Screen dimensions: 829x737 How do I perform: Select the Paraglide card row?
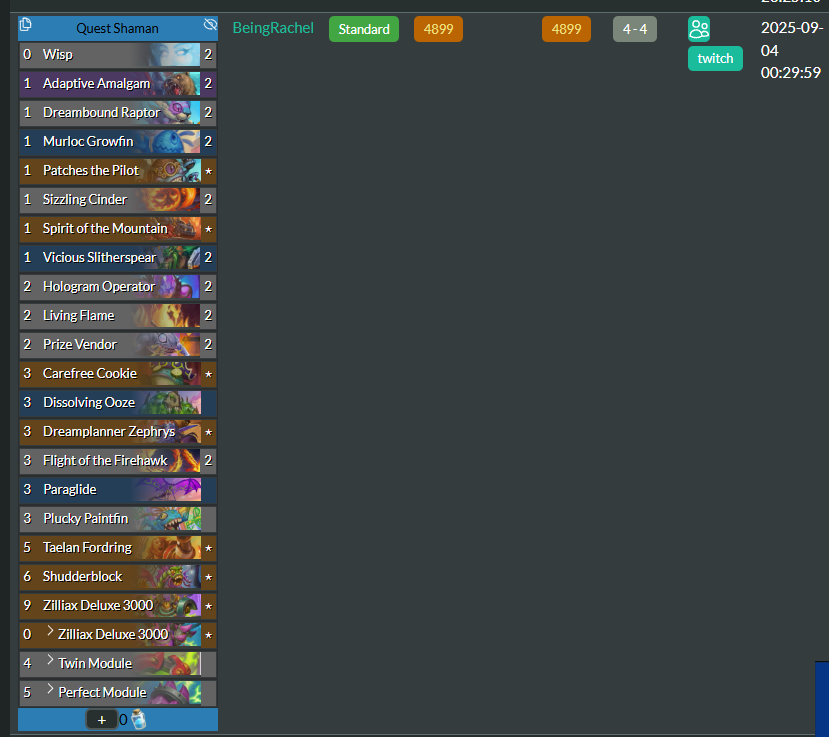tap(118, 490)
